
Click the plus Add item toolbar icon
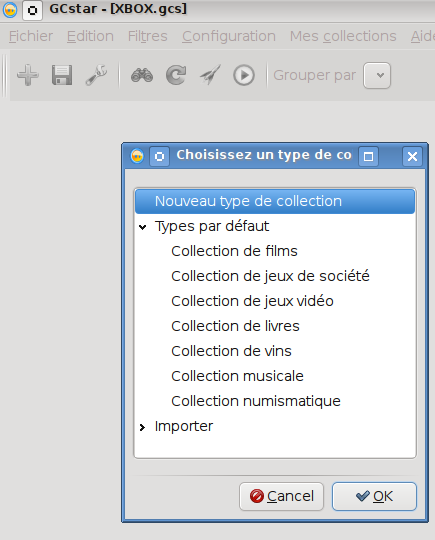click(x=28, y=75)
